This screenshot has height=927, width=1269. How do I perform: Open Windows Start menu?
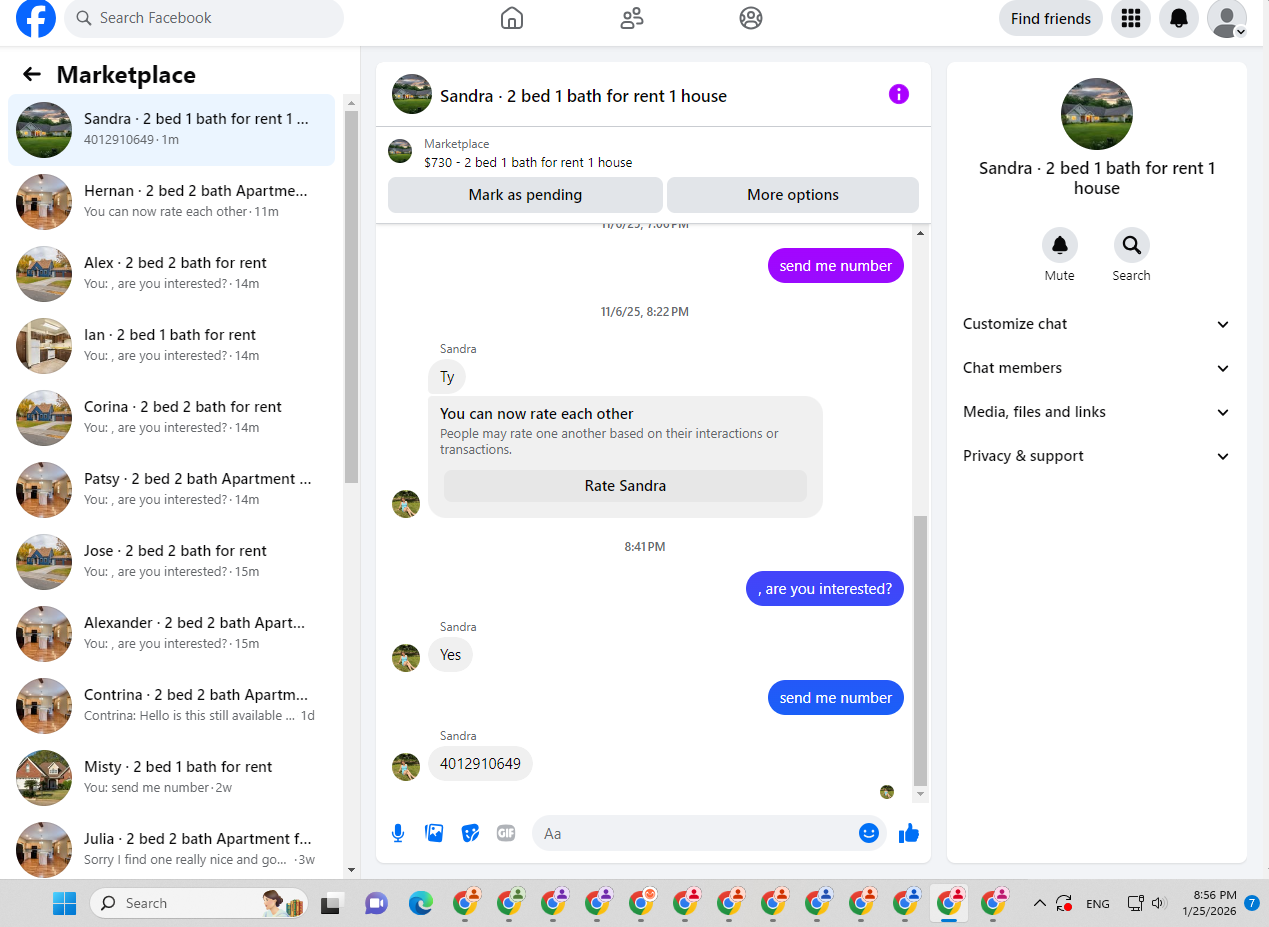click(x=64, y=904)
